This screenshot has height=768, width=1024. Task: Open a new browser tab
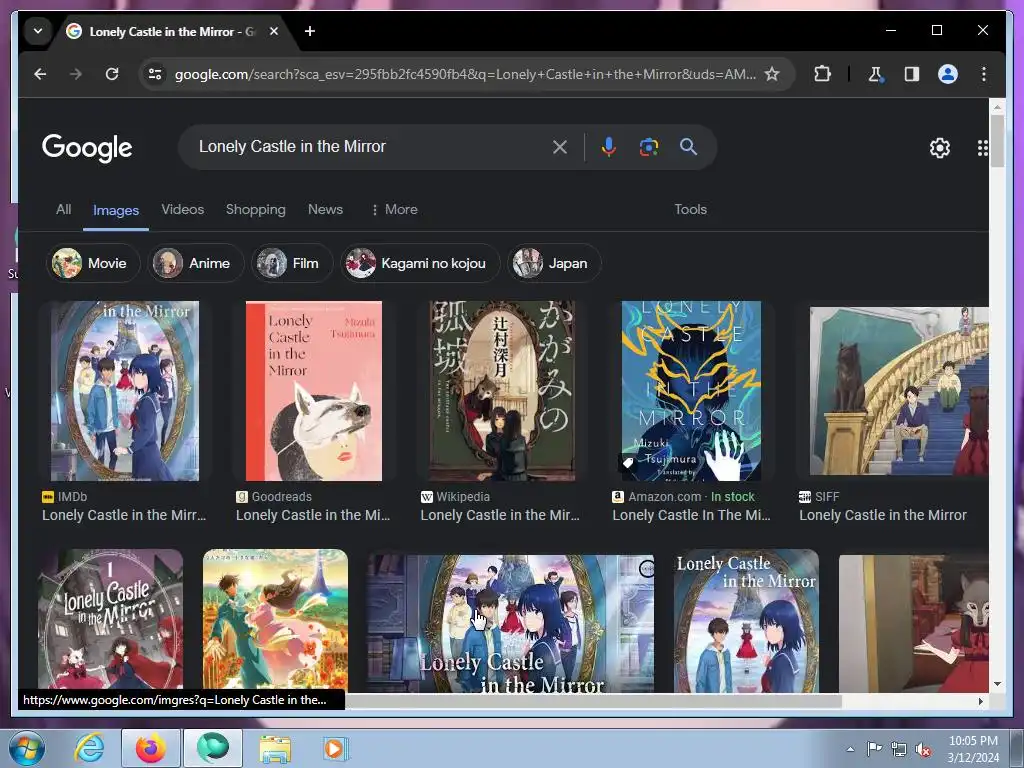[x=310, y=31]
